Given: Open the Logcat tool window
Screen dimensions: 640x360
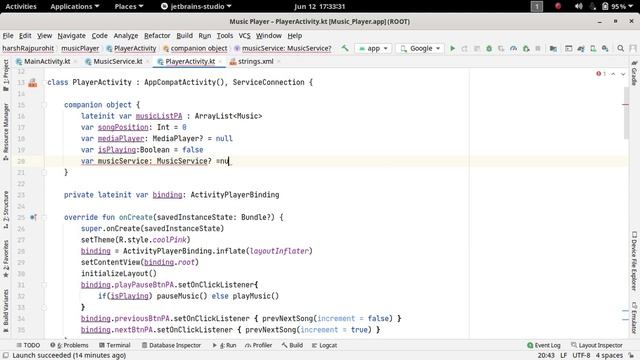Looking at the screenshot, I should [x=324, y=345].
